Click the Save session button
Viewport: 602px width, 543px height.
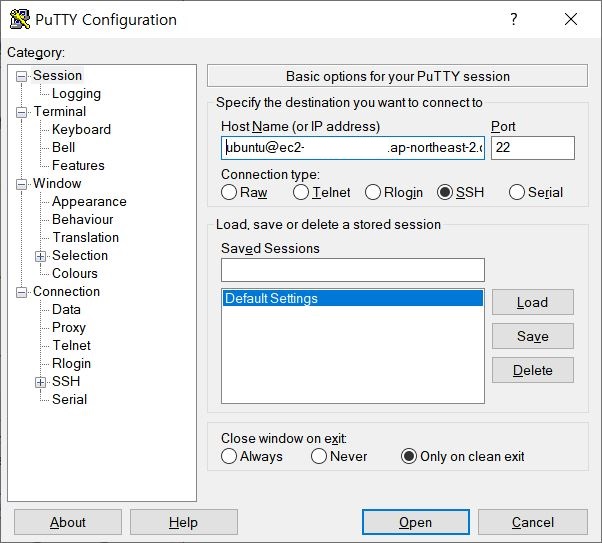click(x=532, y=336)
